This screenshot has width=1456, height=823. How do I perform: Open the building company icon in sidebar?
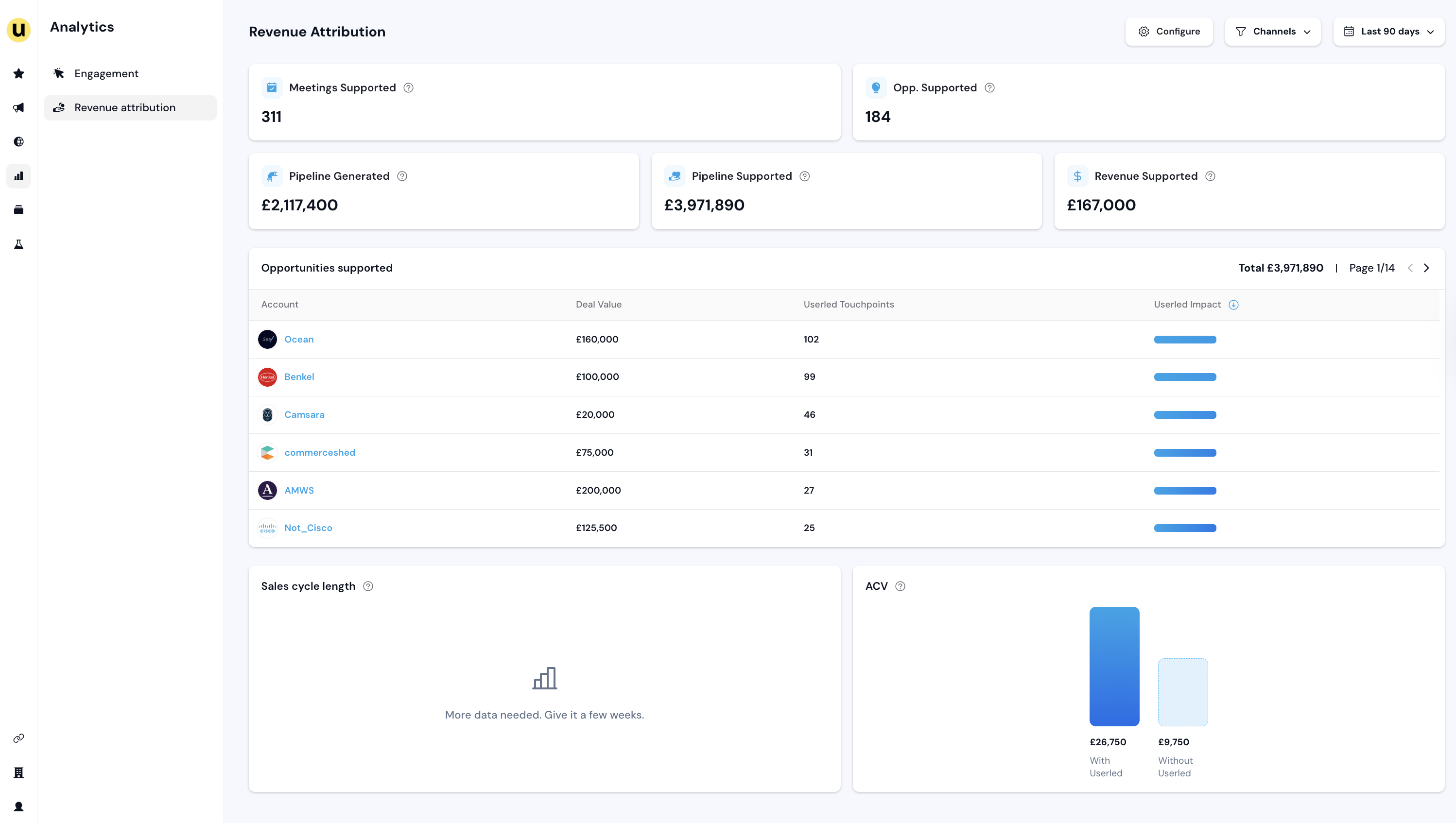(x=18, y=772)
